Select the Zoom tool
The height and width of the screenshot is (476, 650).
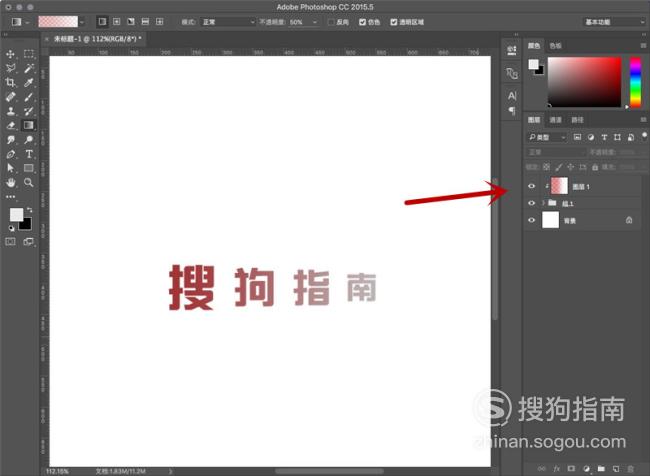coord(29,182)
